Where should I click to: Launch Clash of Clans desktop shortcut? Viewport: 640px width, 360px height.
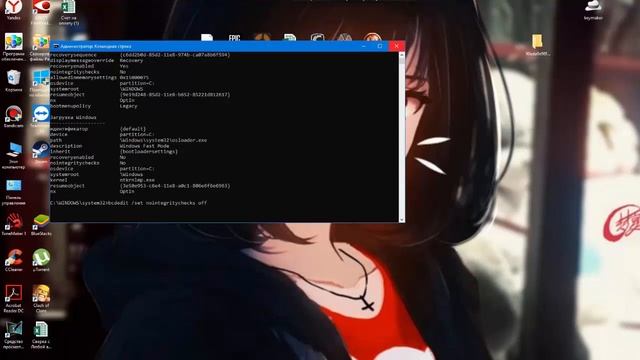tap(41, 298)
